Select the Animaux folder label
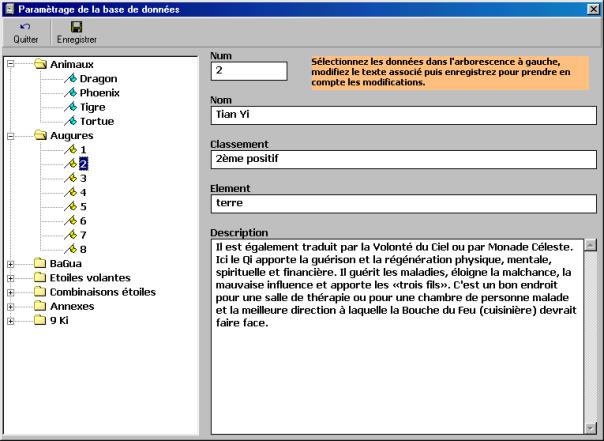 pos(72,64)
